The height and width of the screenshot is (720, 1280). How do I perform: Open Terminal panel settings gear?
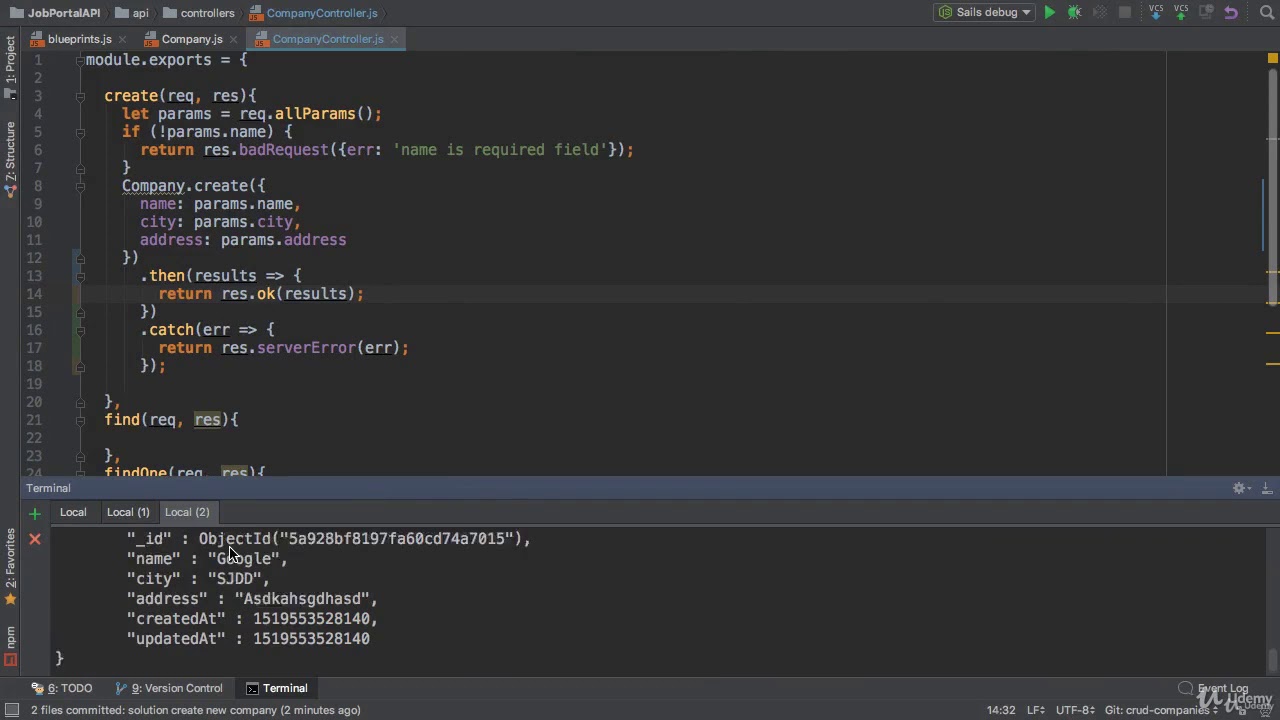coord(1240,488)
